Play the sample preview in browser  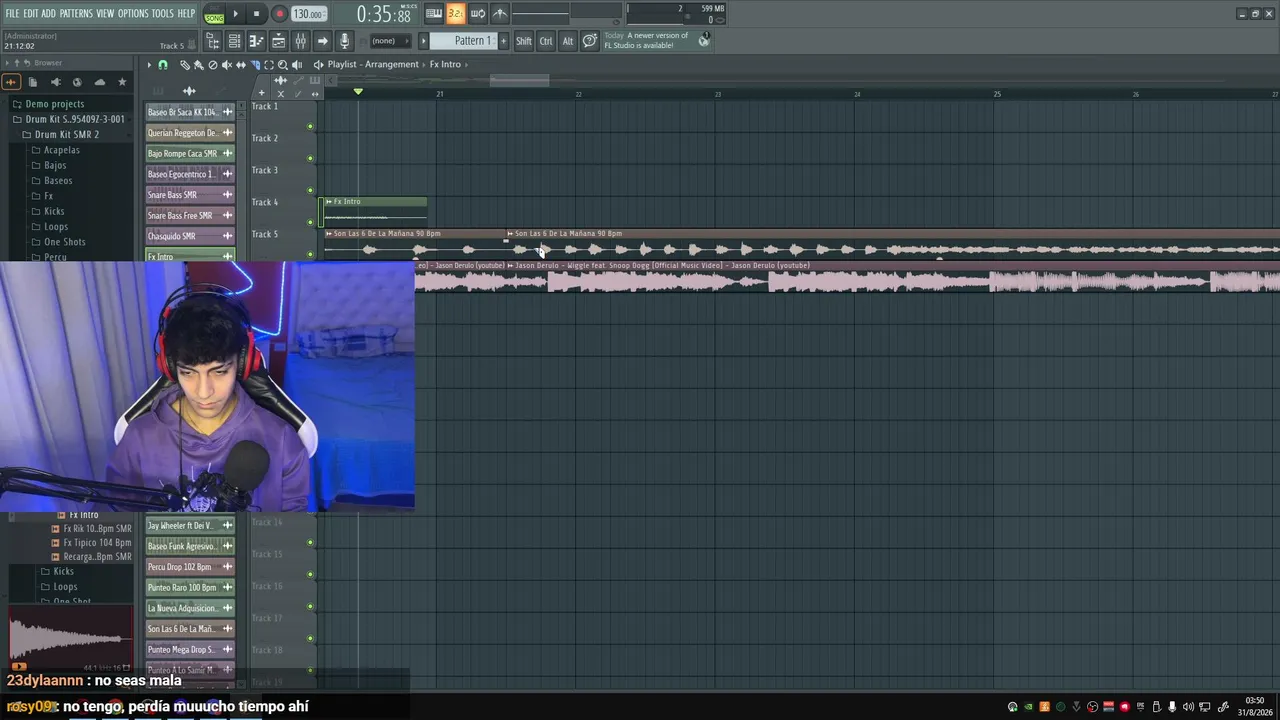click(19, 667)
